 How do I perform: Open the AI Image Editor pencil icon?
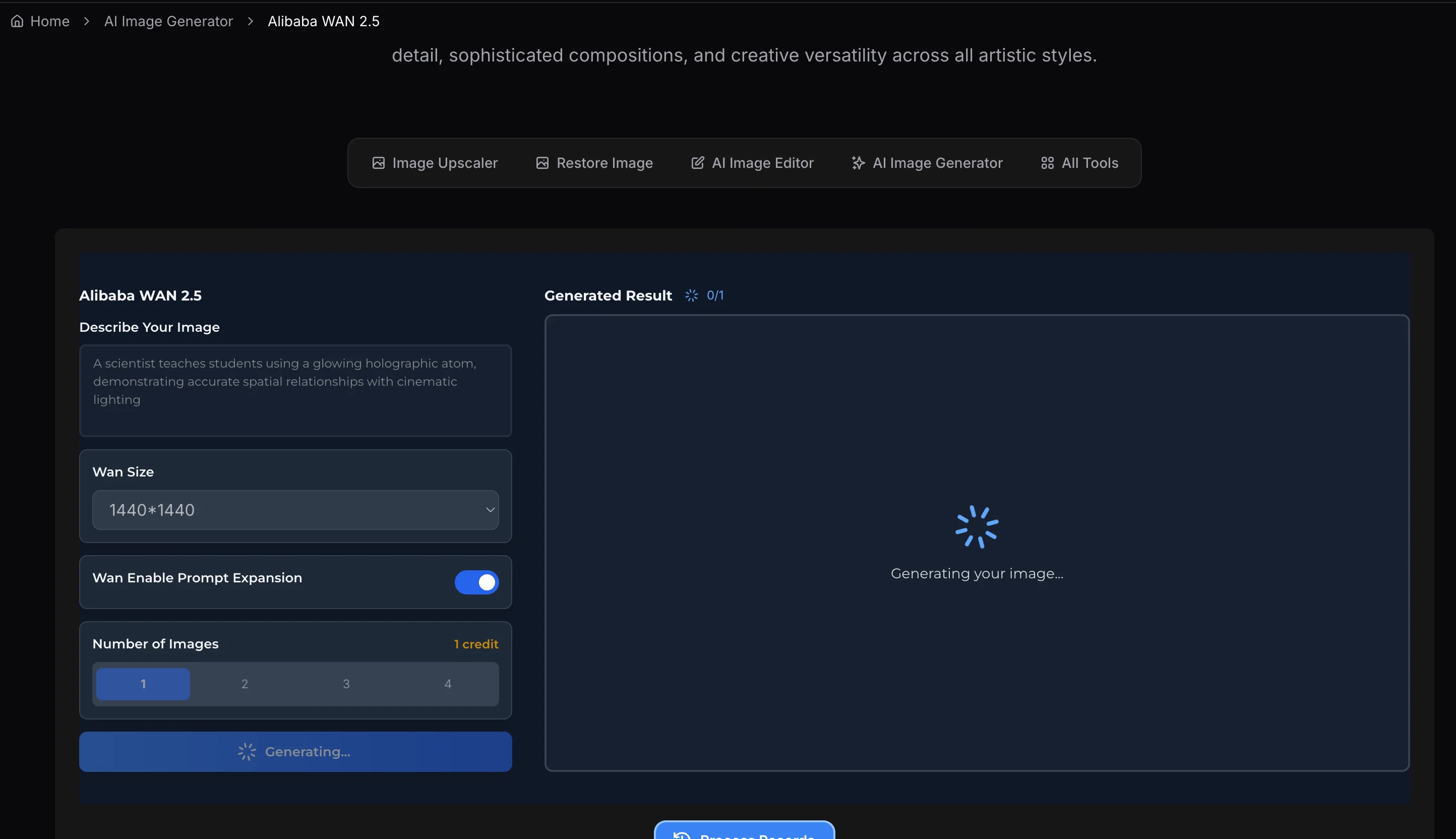click(698, 162)
